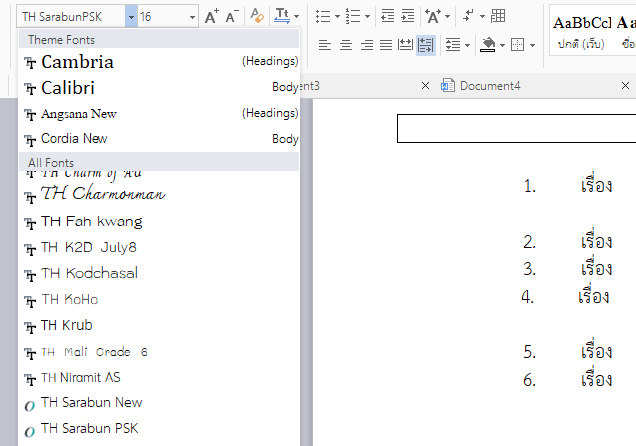636x446 pixels.
Task: Click the font size box showing 16
Action: [163, 17]
